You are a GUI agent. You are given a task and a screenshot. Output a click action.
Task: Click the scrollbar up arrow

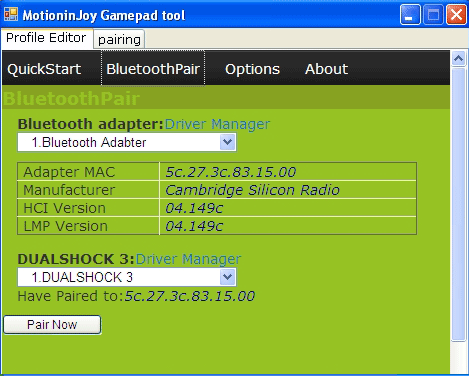pos(458,59)
